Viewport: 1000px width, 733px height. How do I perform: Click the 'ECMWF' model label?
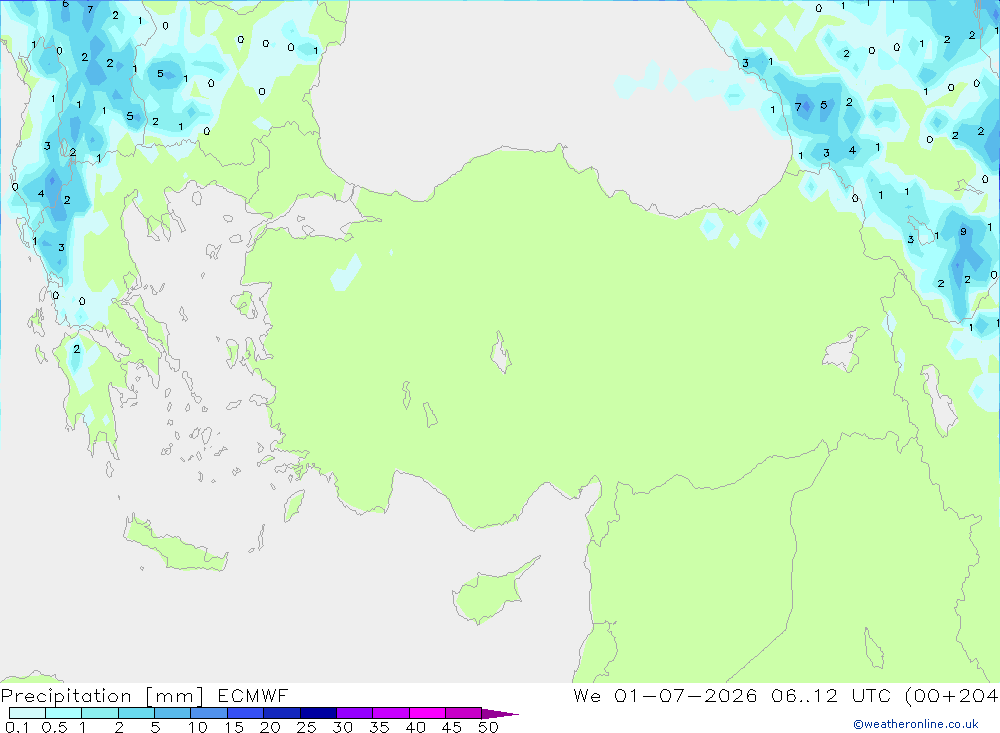[253, 695]
